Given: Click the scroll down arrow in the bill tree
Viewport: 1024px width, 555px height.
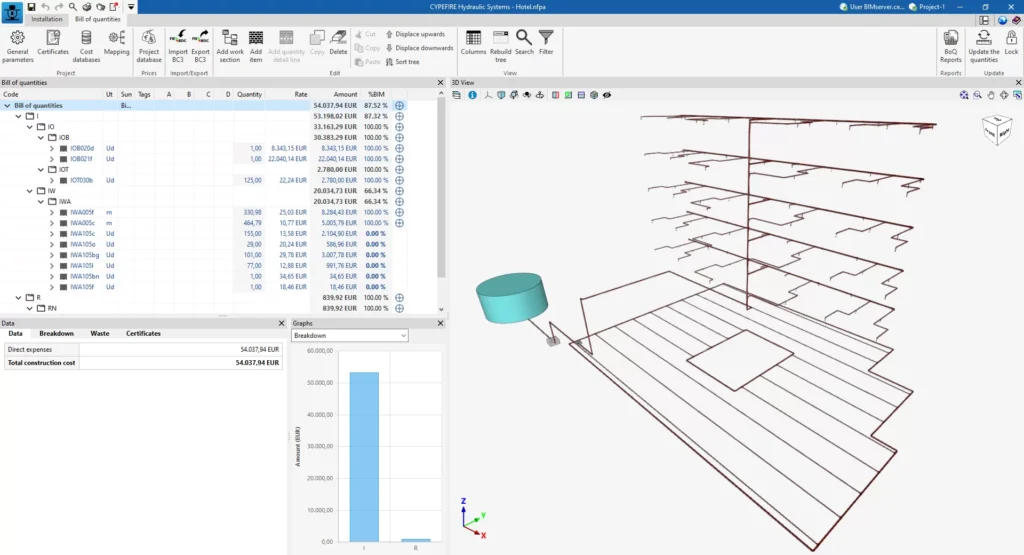Looking at the screenshot, I should [x=441, y=309].
